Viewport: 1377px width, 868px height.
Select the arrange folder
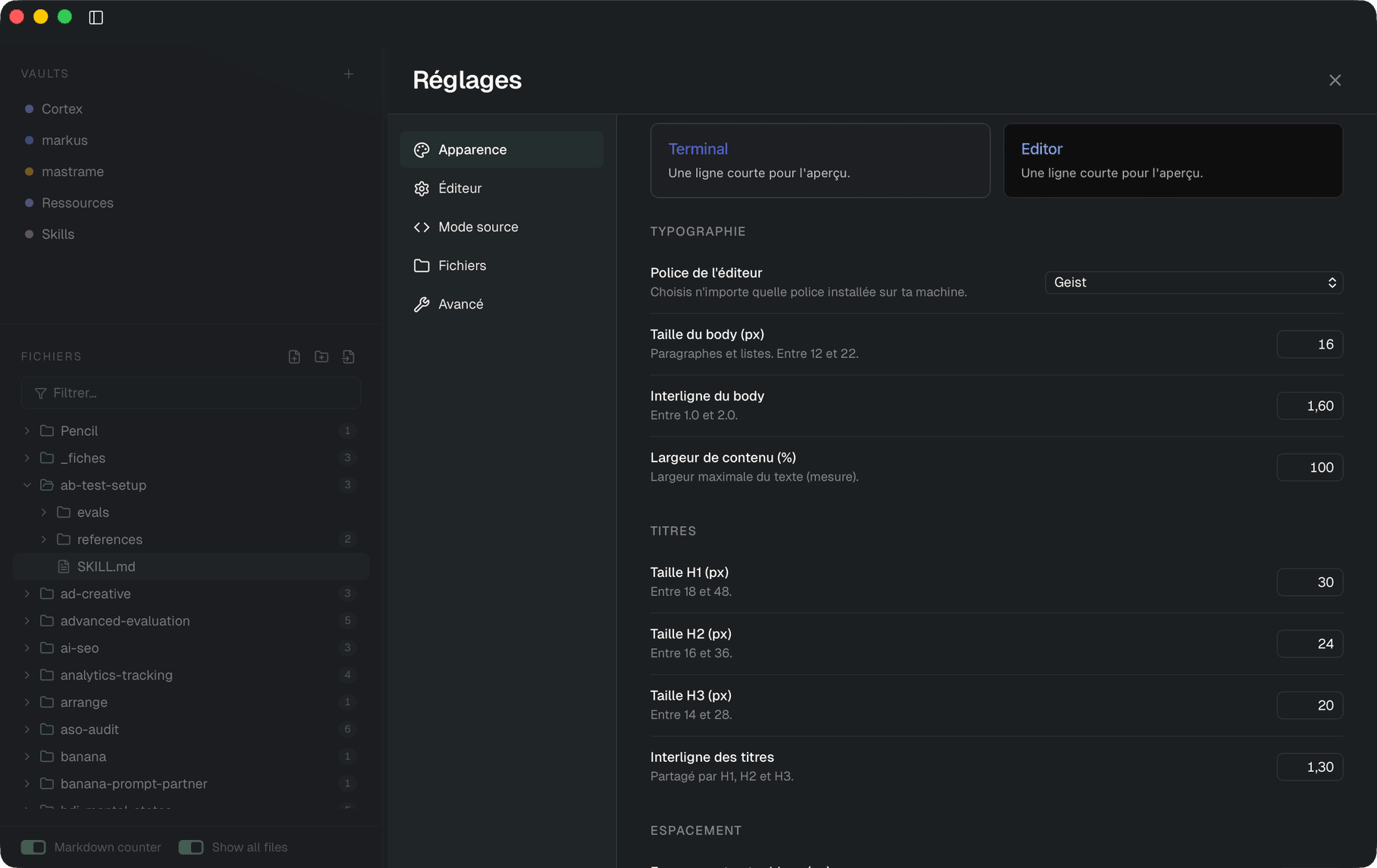pyautogui.click(x=191, y=702)
